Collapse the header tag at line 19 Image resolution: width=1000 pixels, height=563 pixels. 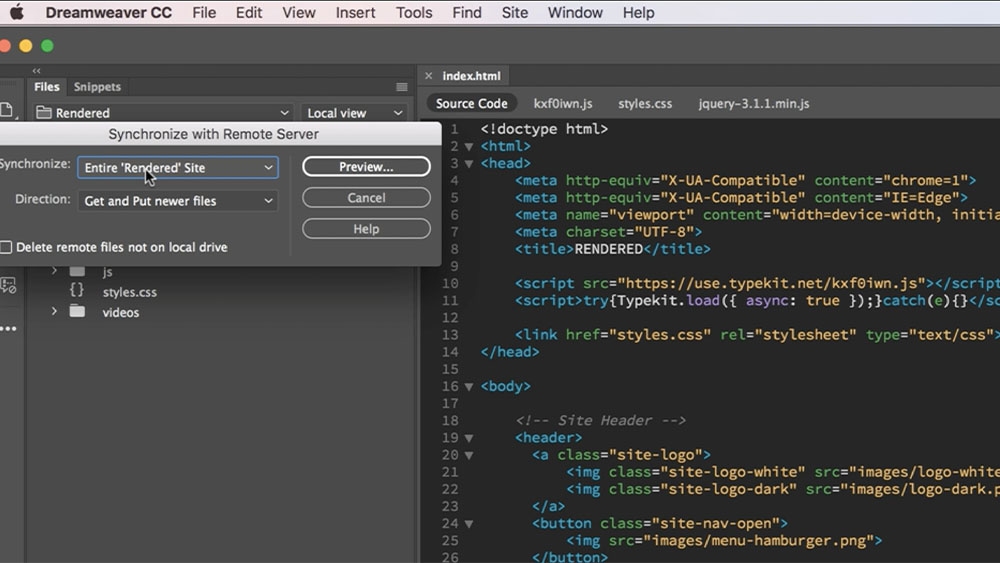tap(469, 439)
